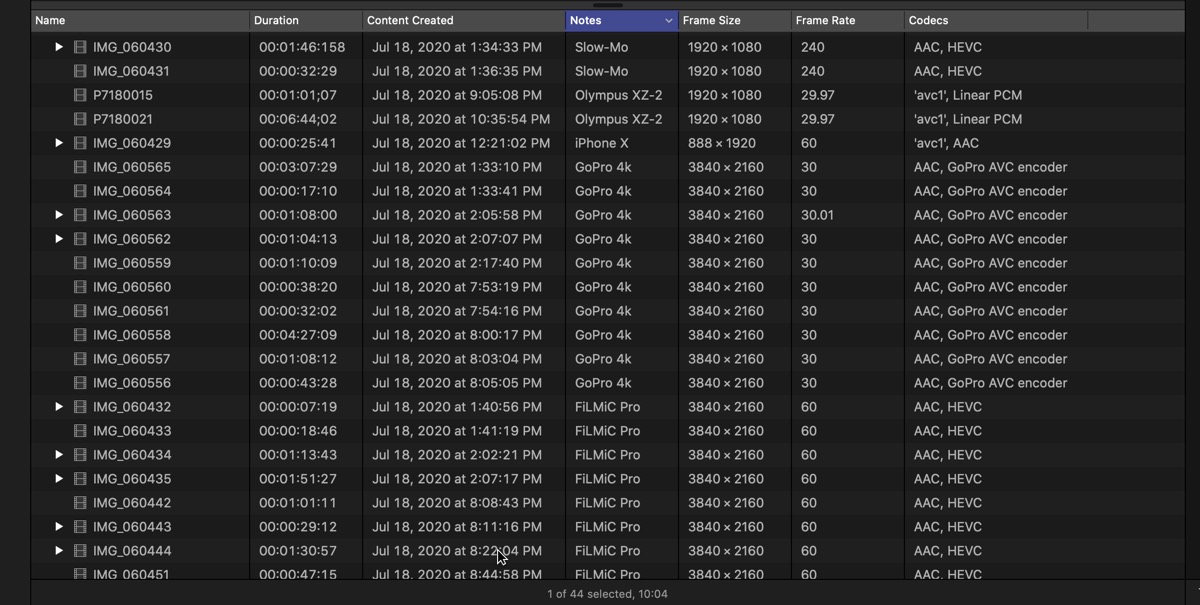
Task: Click the filmstrip icon for IMG_060443
Action: (80, 527)
